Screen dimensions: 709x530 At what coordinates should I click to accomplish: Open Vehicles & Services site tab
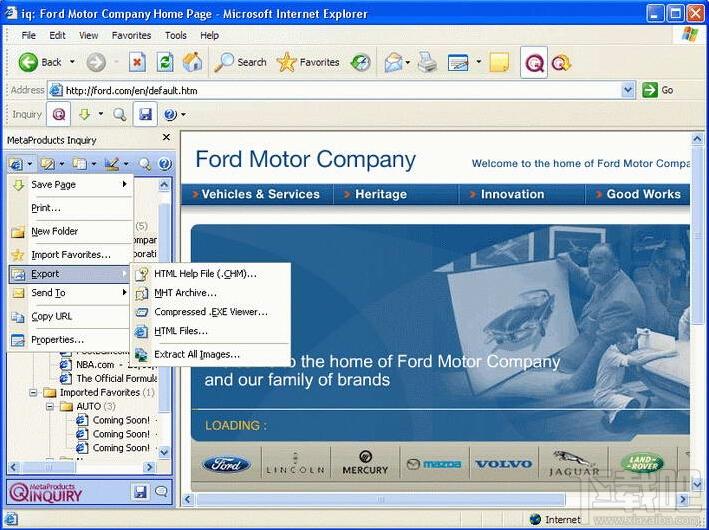pos(257,194)
